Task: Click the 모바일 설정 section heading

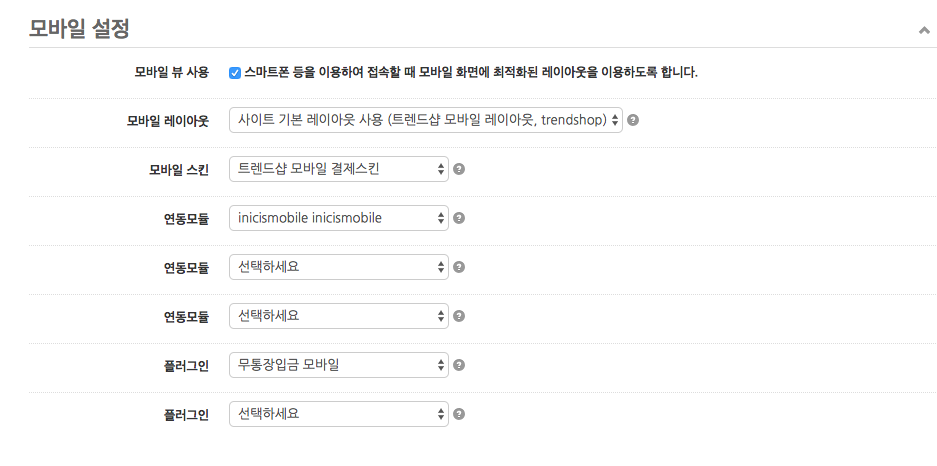Action: pyautogui.click(x=79, y=29)
